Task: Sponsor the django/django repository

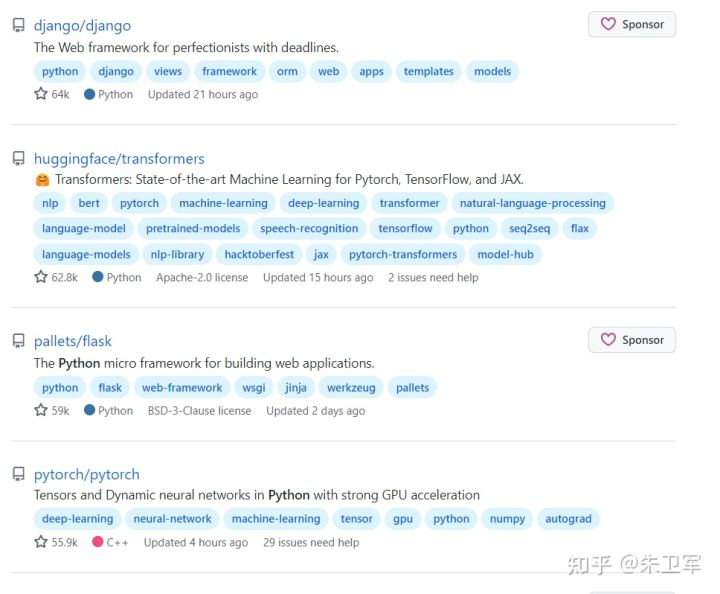Action: pos(632,24)
